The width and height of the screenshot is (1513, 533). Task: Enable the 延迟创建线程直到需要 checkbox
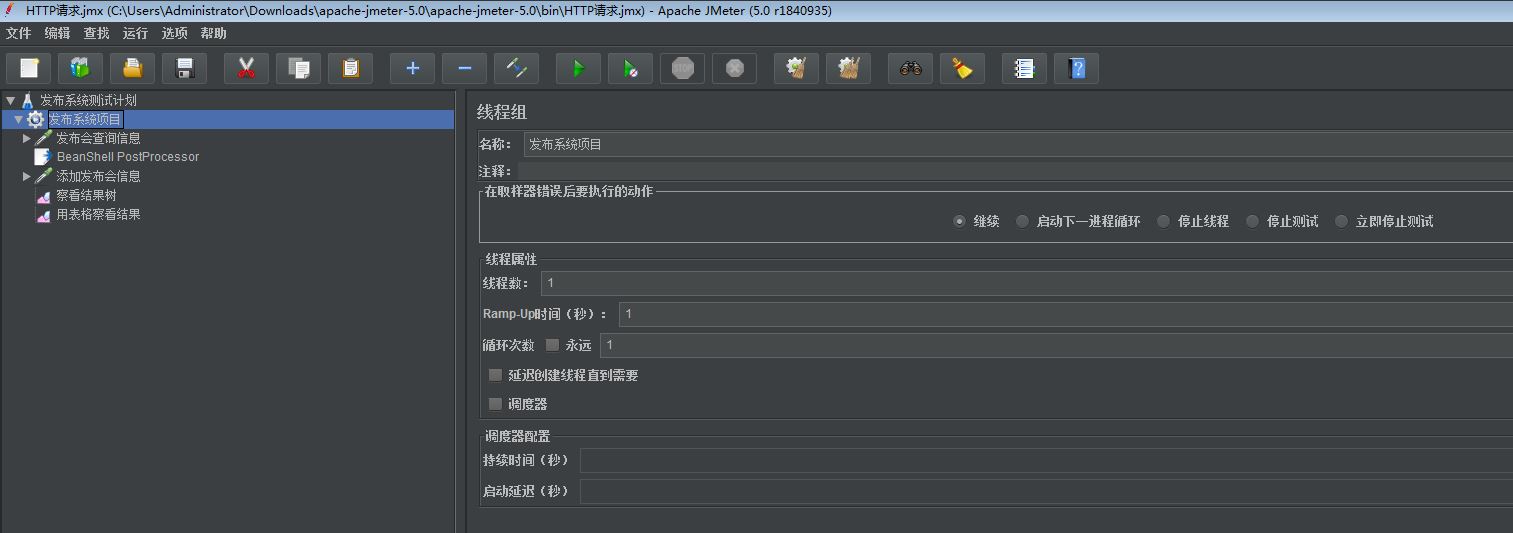495,375
